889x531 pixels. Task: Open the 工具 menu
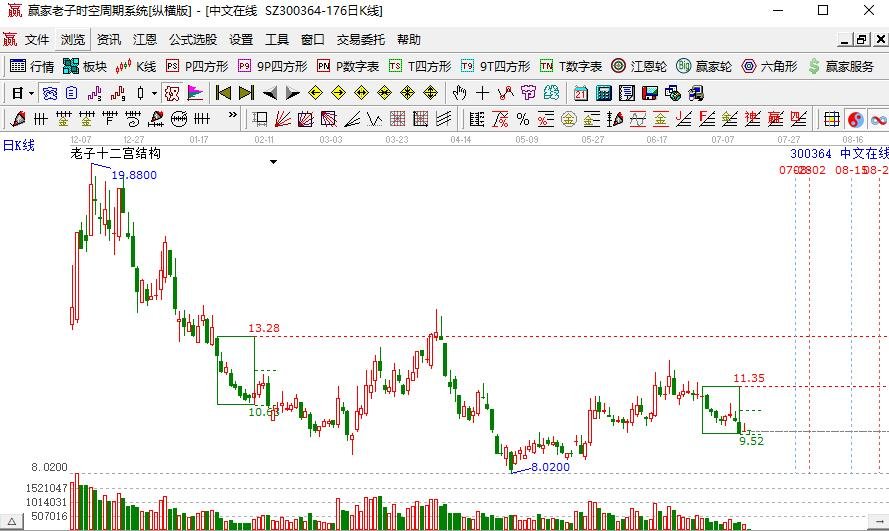click(x=277, y=39)
